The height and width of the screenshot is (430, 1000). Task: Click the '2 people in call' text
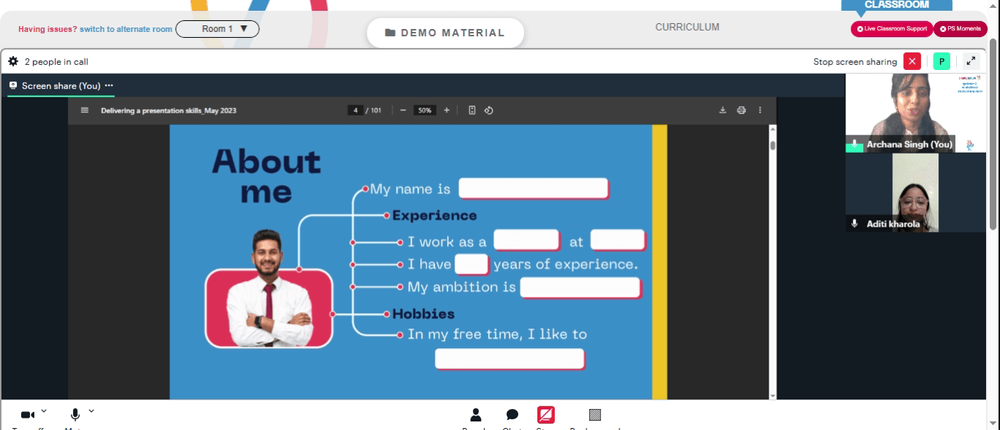point(56,62)
